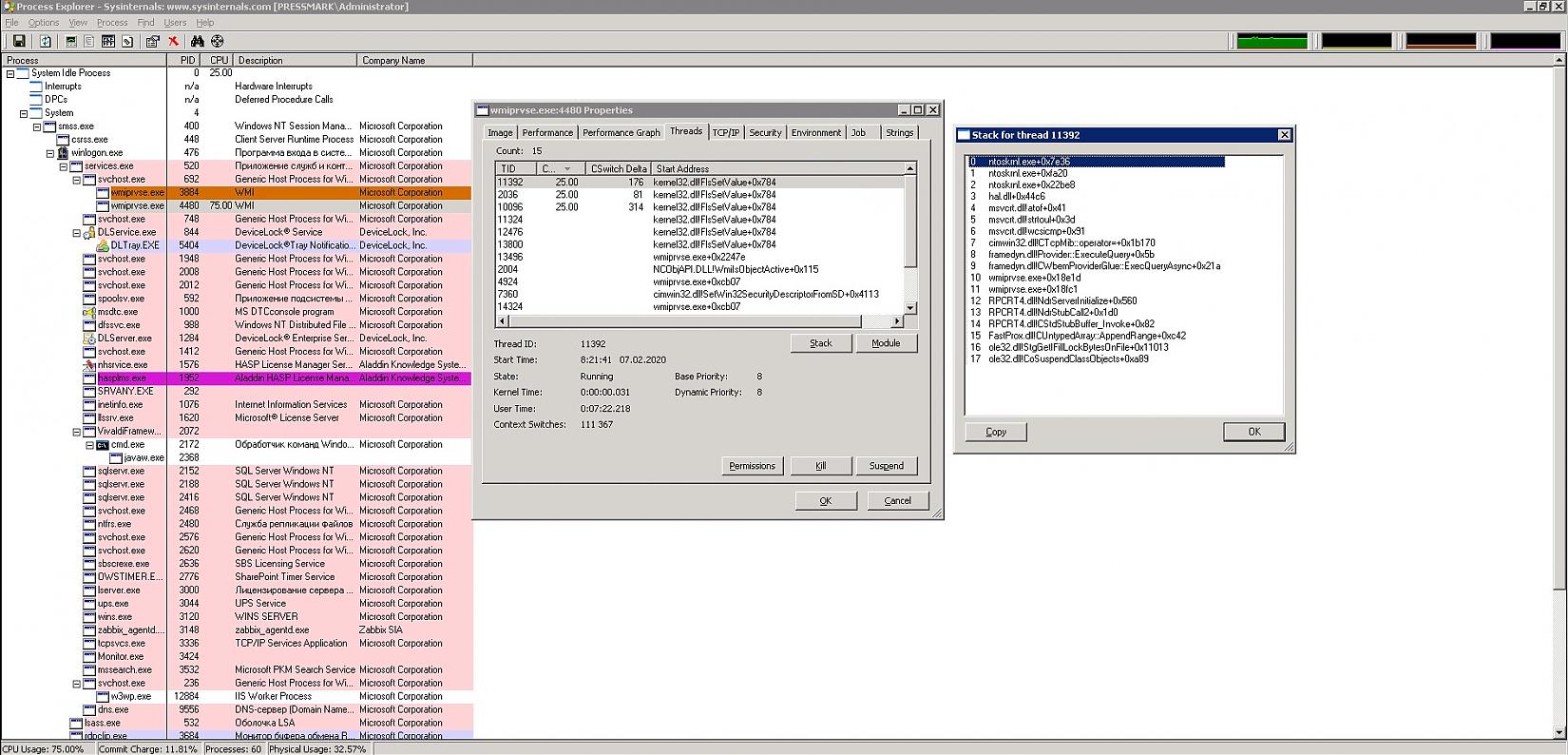Collapse the smss.exe tree node

point(37,126)
